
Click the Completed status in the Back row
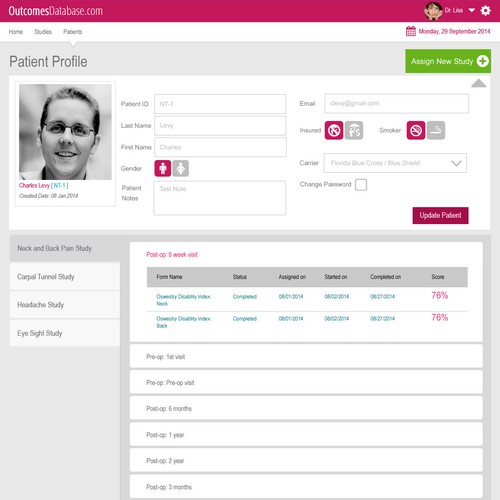[245, 319]
